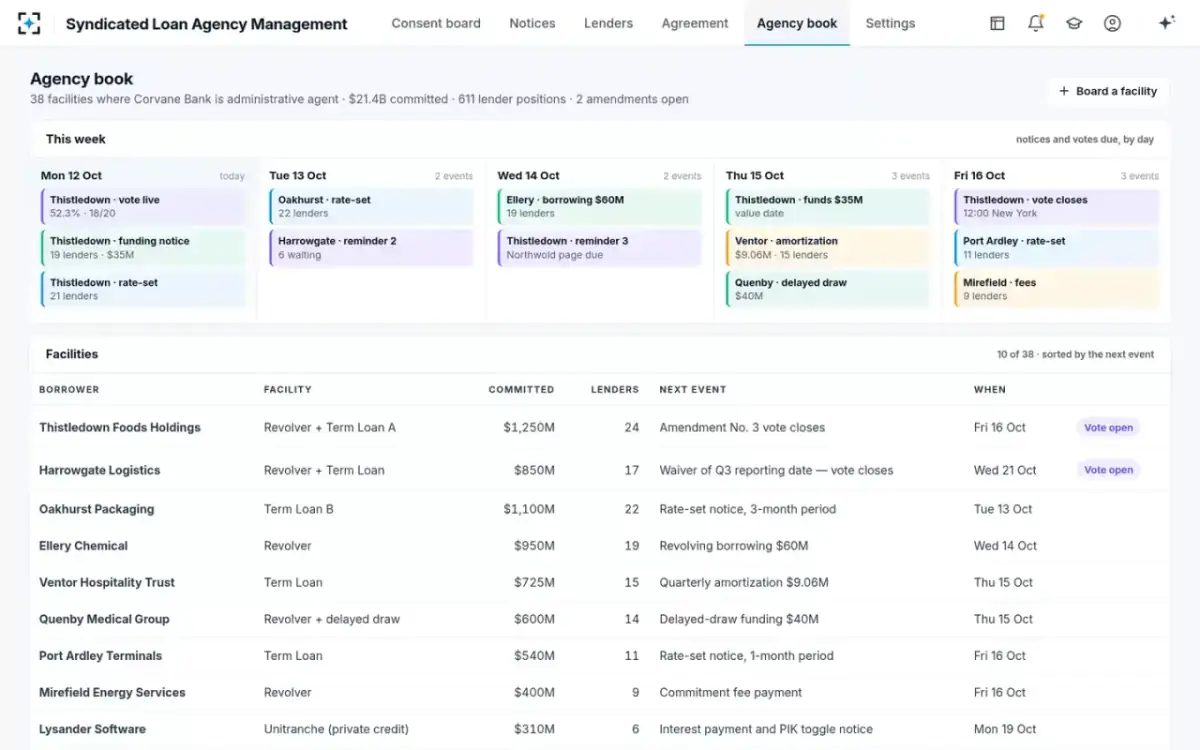
Task: Open Monday Thistledown rate-set card
Action: click(x=143, y=289)
